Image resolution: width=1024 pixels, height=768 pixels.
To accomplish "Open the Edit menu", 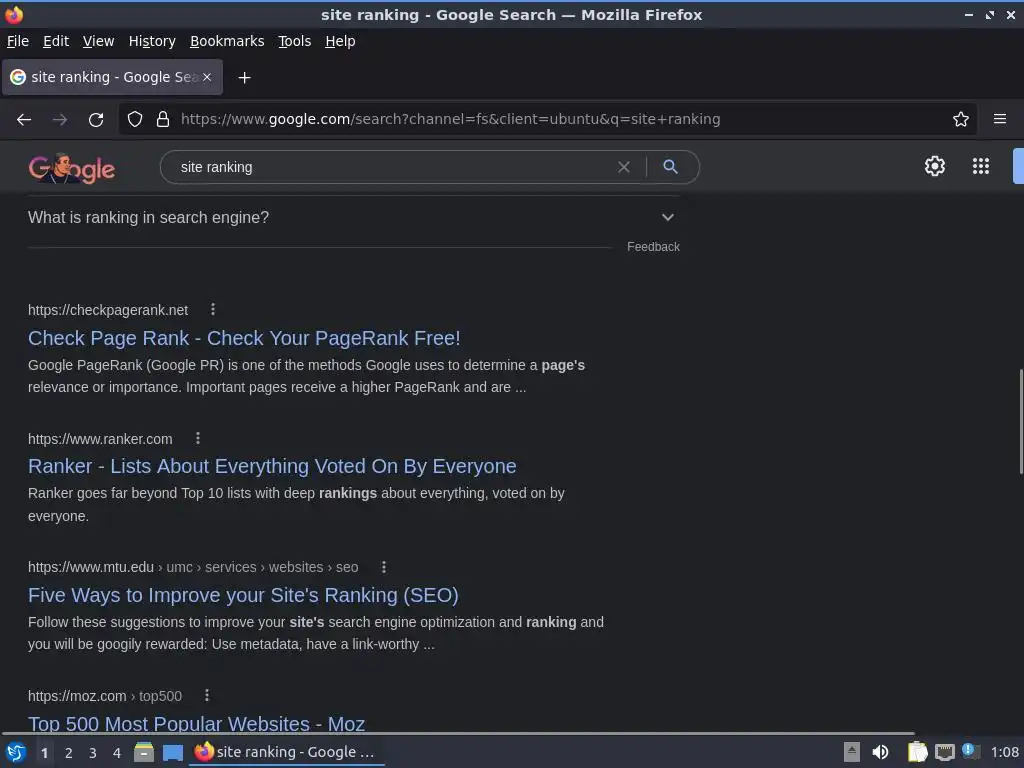I will coord(56,41).
